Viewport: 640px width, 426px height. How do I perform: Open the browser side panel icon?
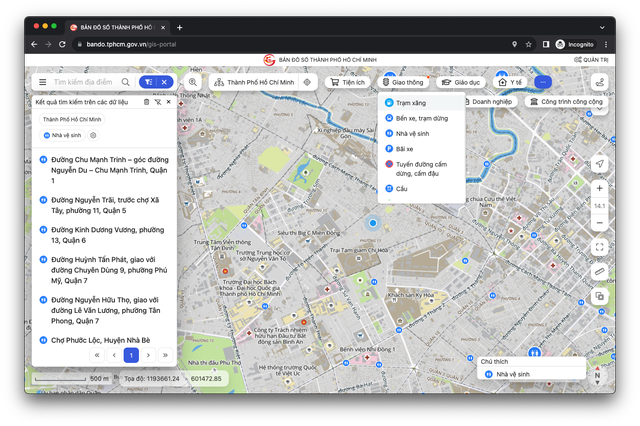pos(546,44)
